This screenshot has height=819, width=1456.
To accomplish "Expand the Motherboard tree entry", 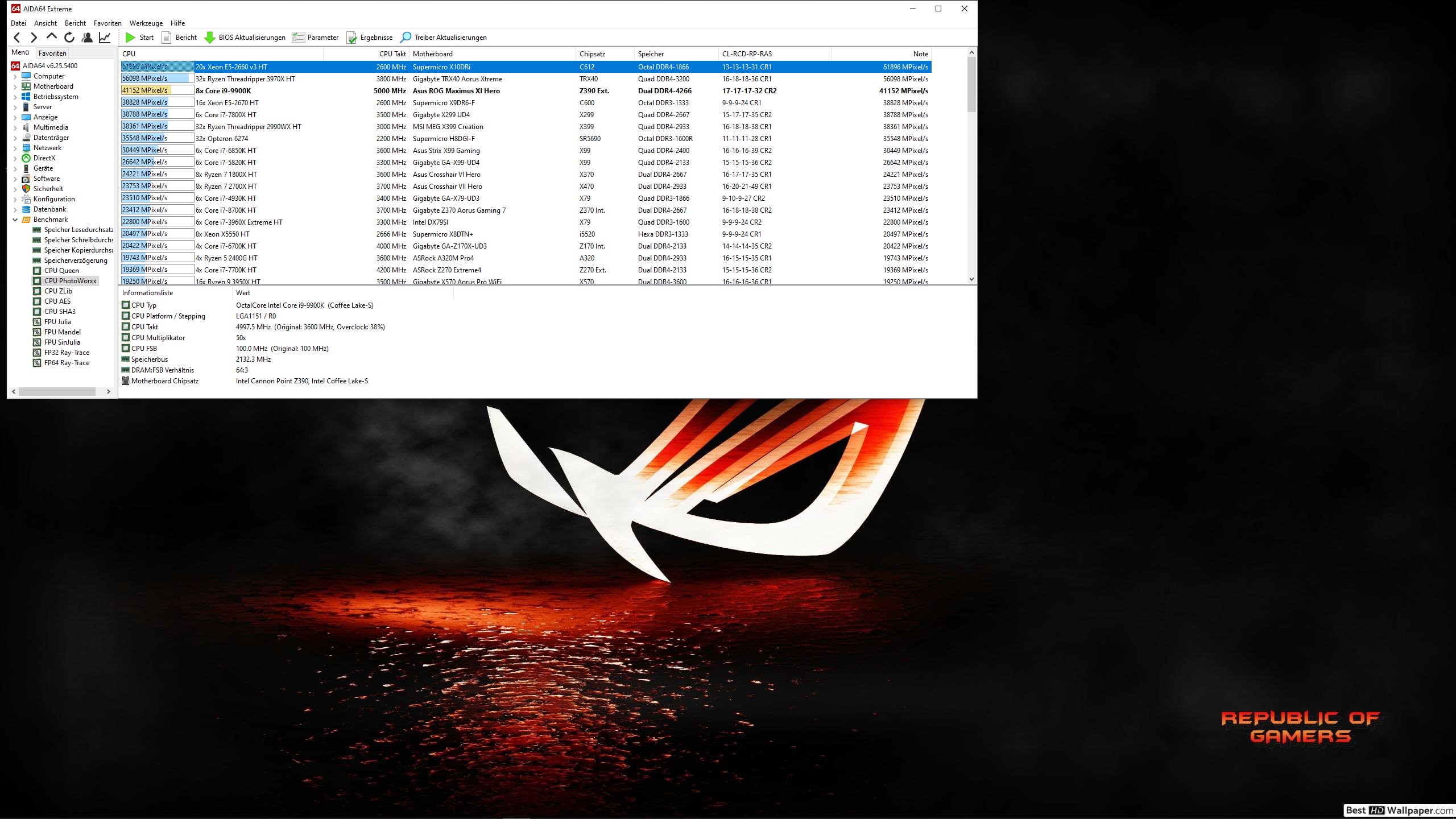I will coord(15,86).
